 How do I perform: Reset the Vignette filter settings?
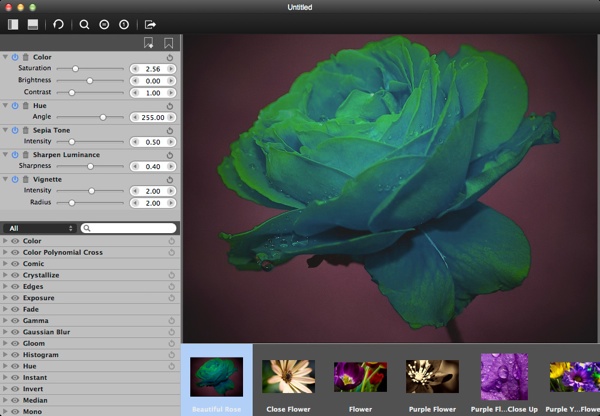click(170, 179)
